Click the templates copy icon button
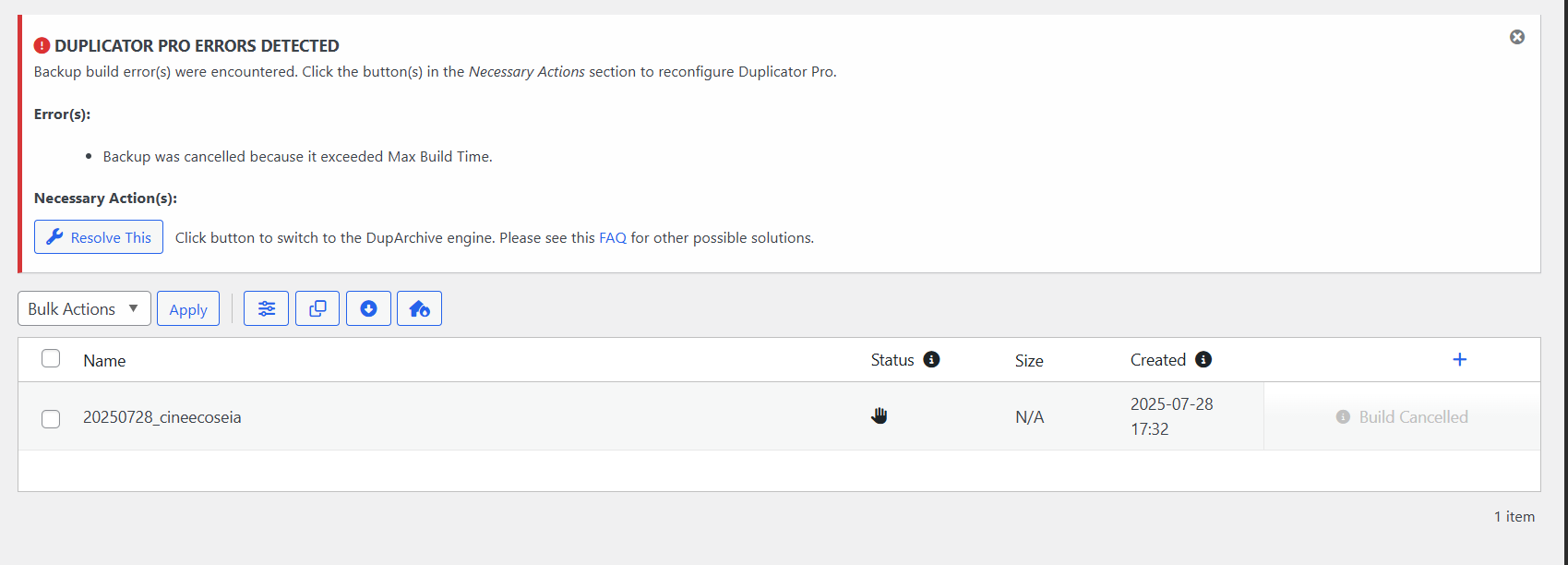The width and height of the screenshot is (1568, 565). (x=317, y=308)
